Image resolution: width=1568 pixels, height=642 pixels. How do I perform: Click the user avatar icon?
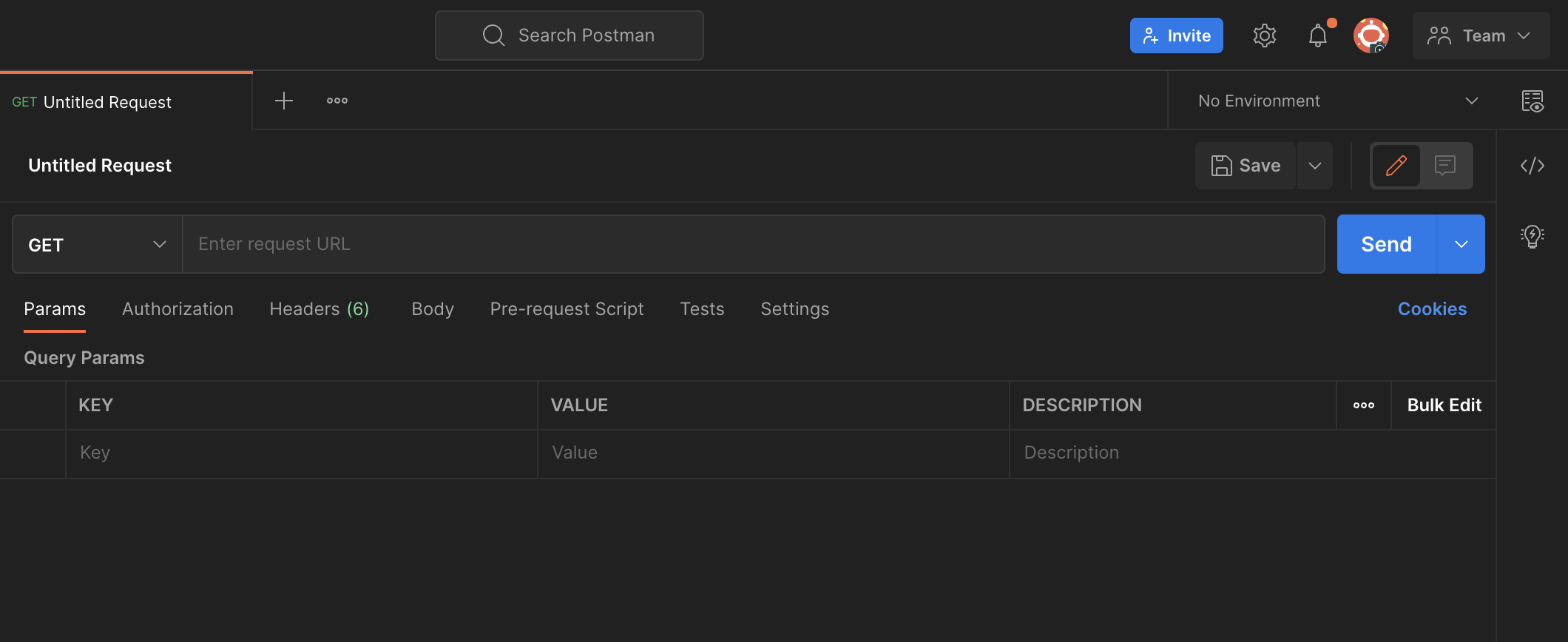click(1371, 36)
